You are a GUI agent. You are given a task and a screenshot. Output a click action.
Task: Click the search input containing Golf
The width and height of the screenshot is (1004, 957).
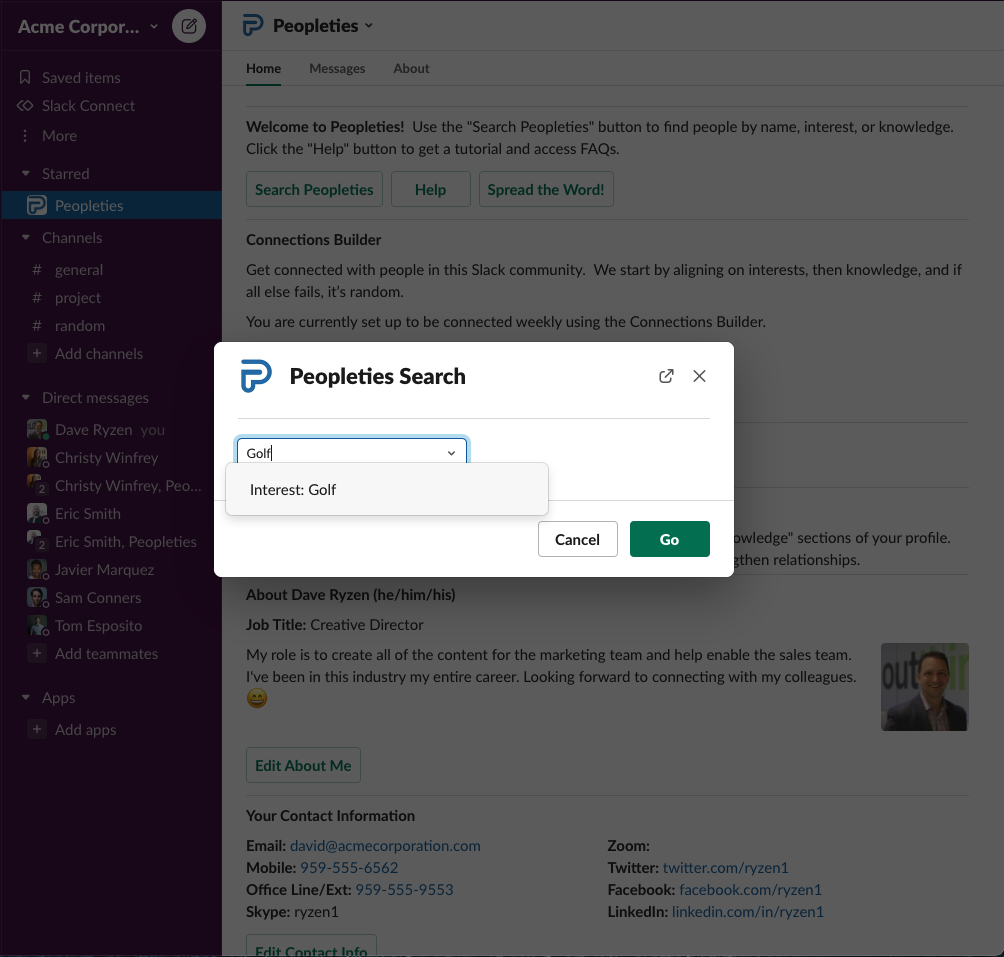pyautogui.click(x=353, y=451)
